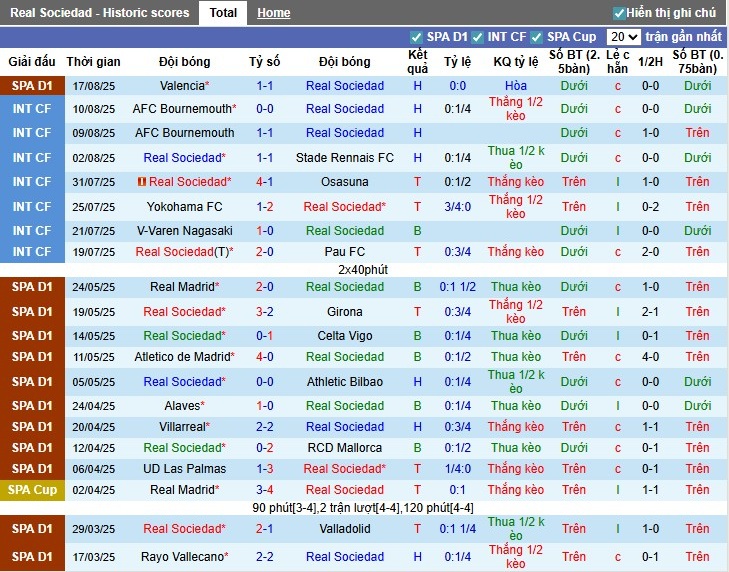Open the 20 recent matches dropdown
Viewport: 729px width, 572px height.
623,37
